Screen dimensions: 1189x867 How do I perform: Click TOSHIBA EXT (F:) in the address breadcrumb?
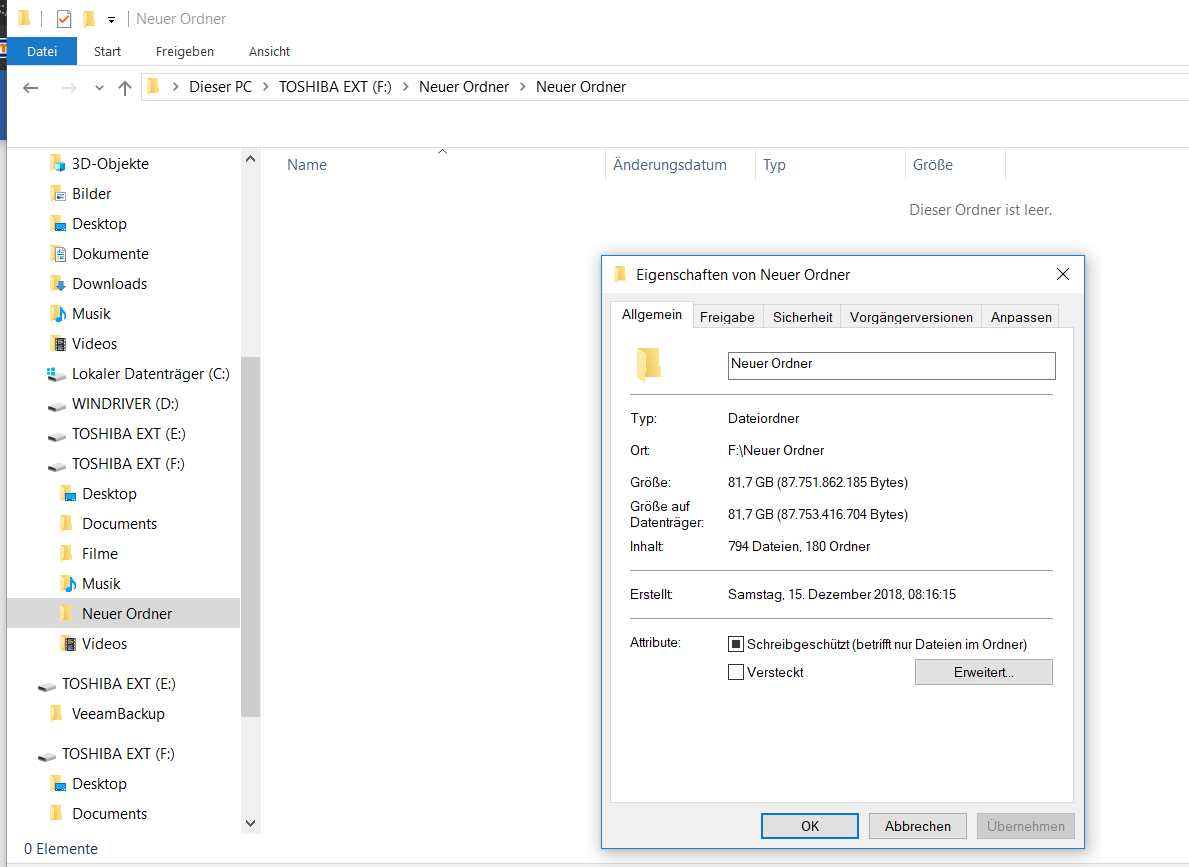tap(335, 87)
